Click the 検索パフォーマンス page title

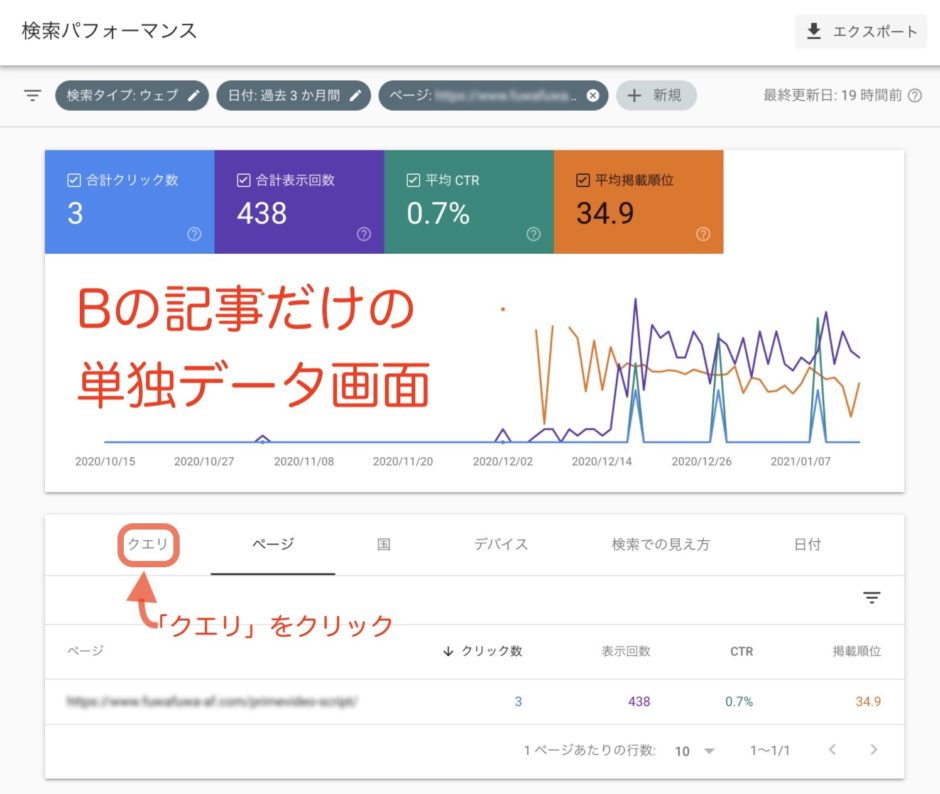(x=109, y=31)
